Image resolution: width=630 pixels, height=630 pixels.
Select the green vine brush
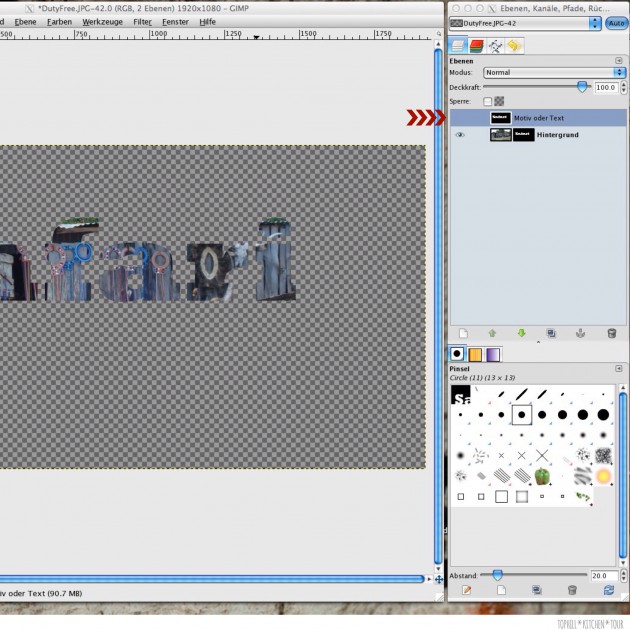coord(583,497)
